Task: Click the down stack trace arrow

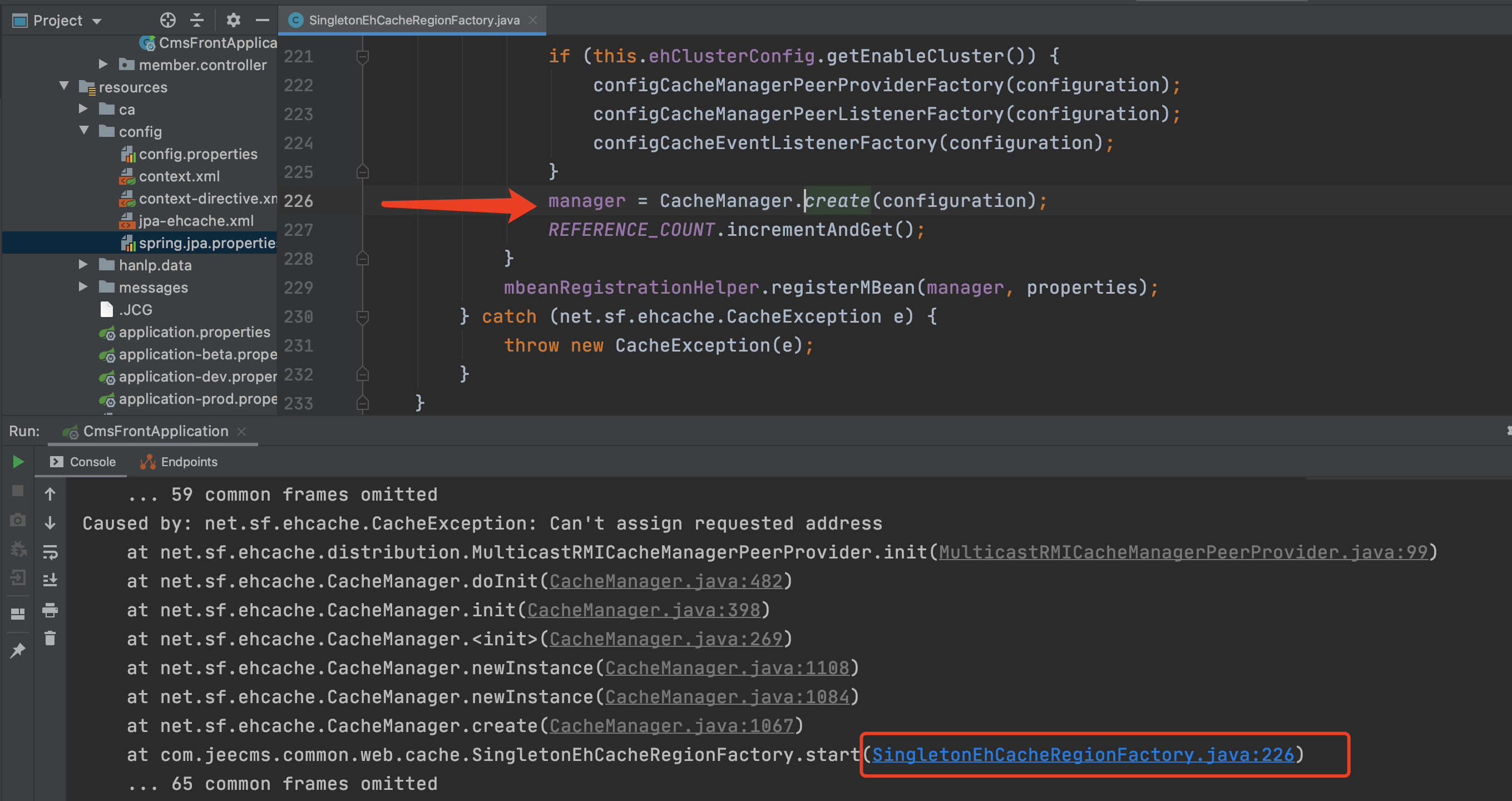Action: [50, 523]
